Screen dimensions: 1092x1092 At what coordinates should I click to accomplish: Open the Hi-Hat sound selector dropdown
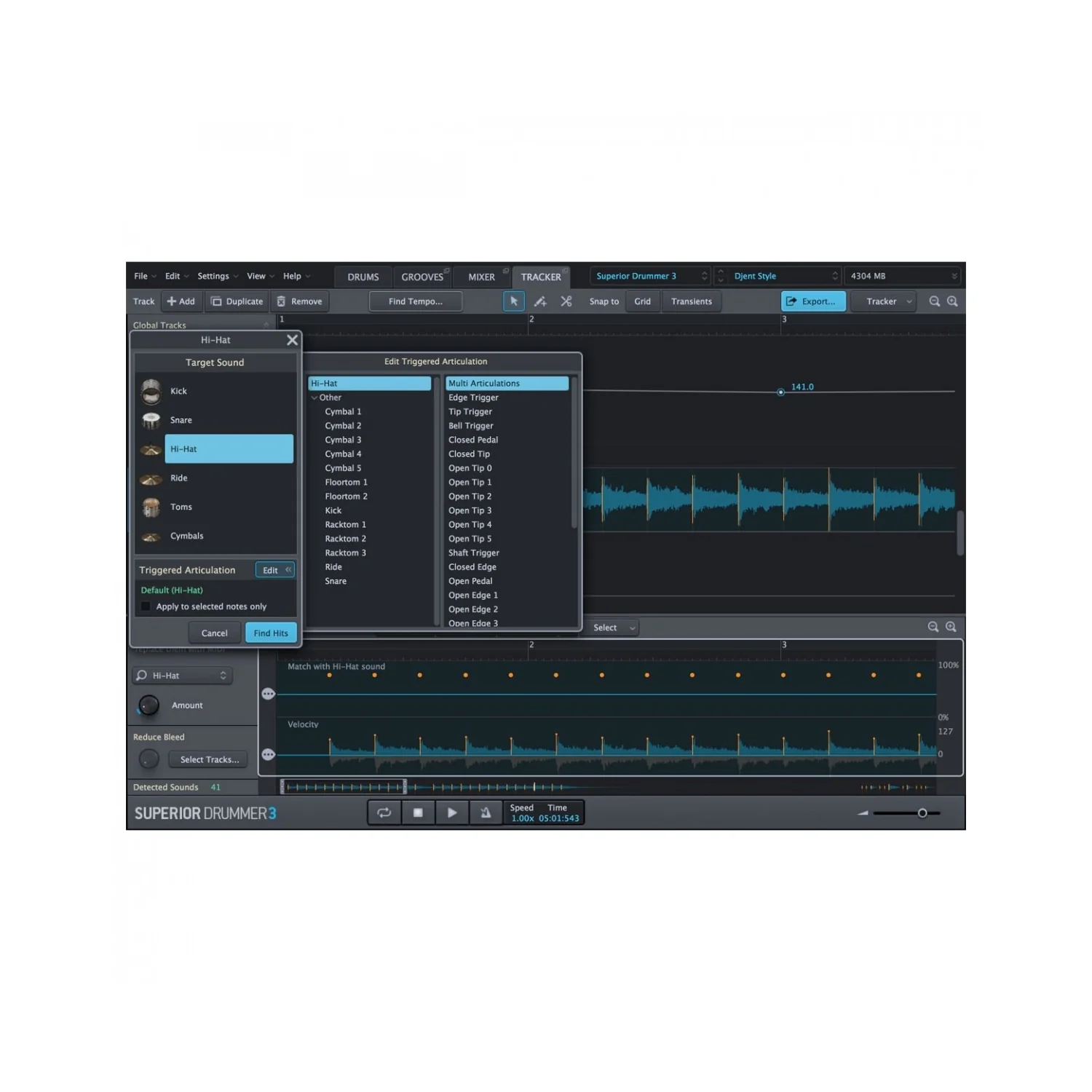(x=183, y=676)
